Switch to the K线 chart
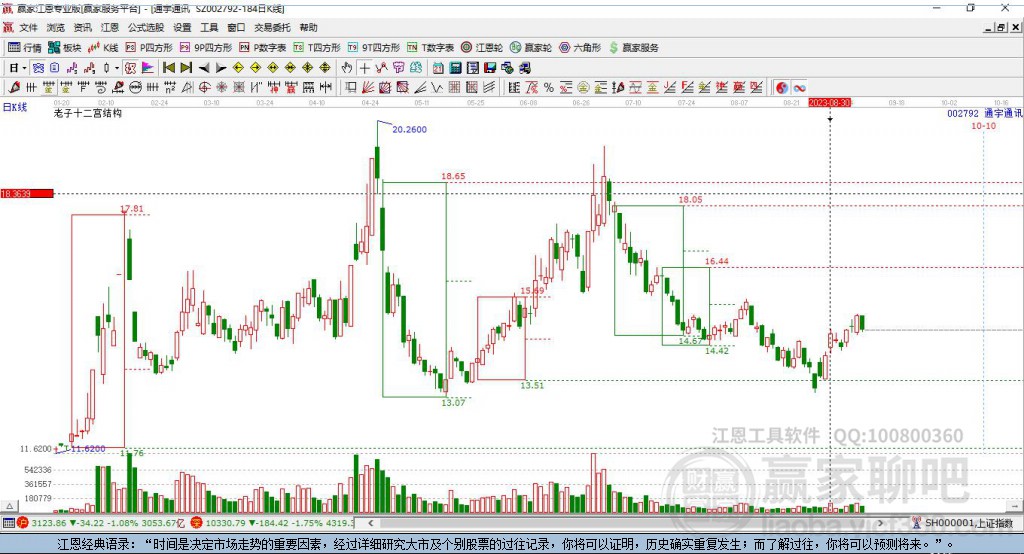The image size is (1024, 554). coord(103,48)
